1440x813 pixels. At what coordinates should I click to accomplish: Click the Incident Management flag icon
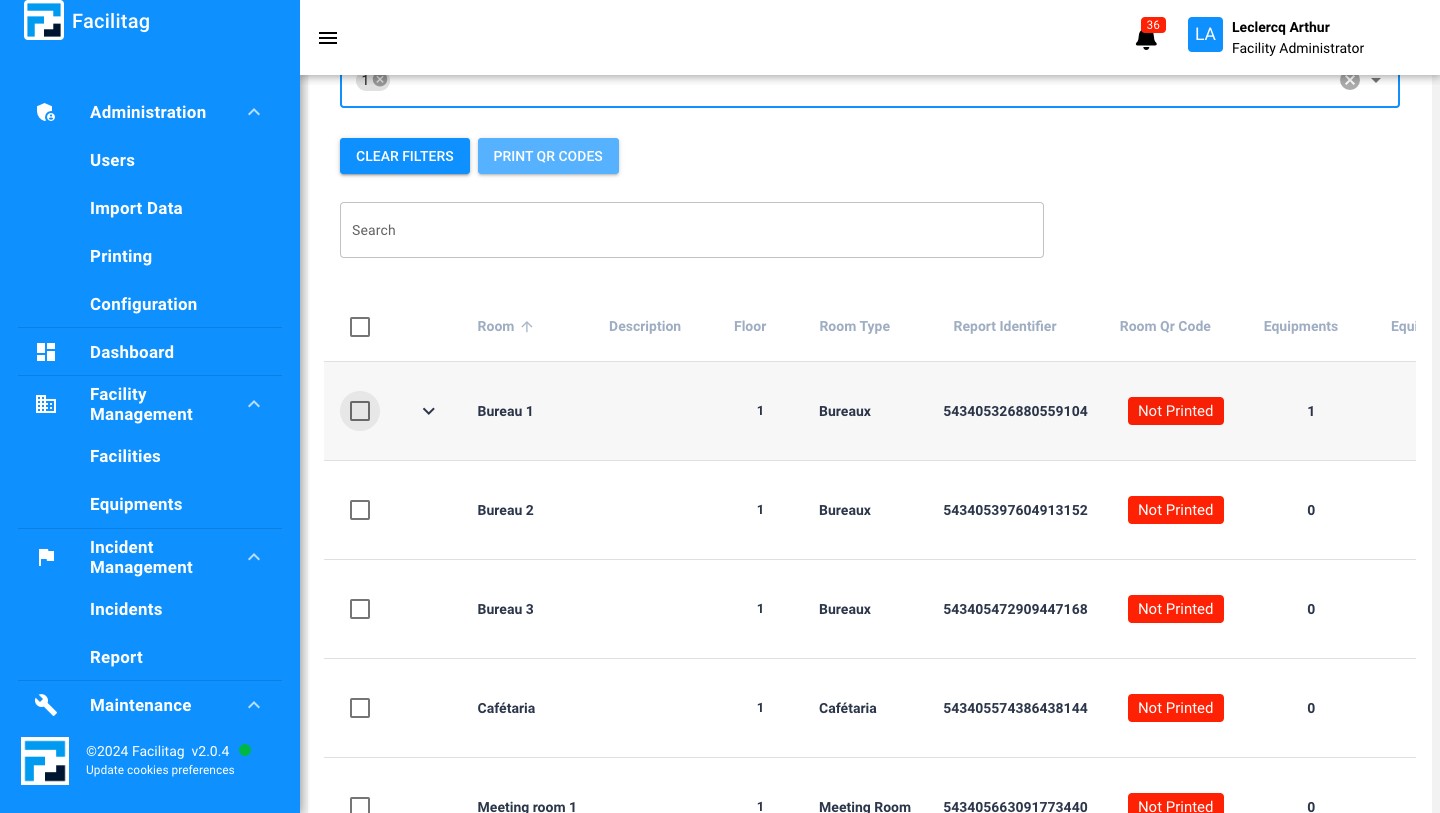click(46, 557)
